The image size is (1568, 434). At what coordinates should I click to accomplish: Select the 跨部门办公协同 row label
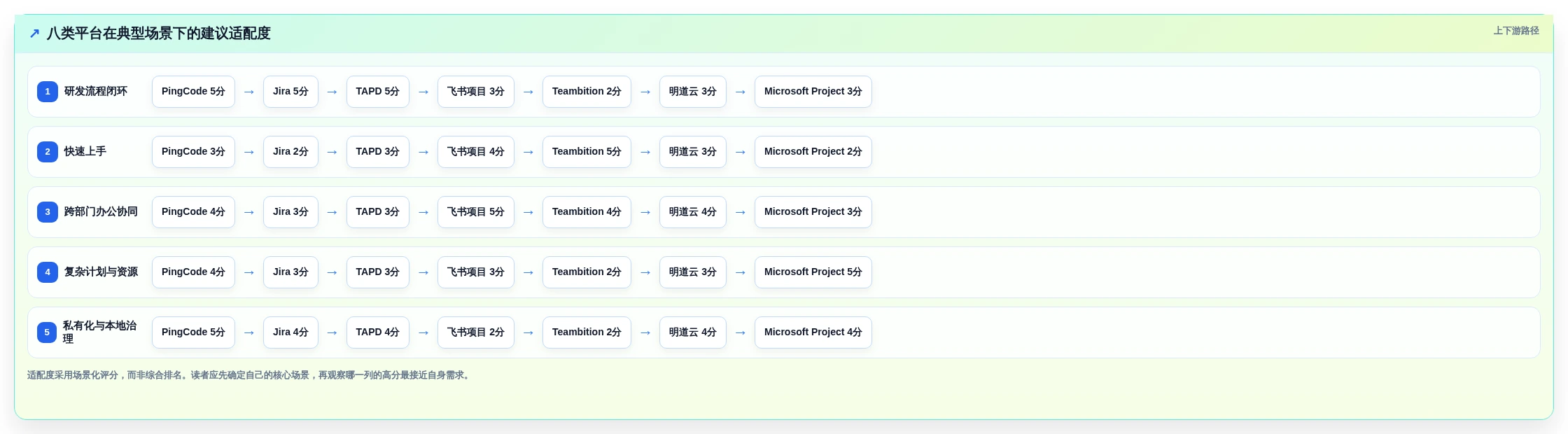[x=101, y=212]
